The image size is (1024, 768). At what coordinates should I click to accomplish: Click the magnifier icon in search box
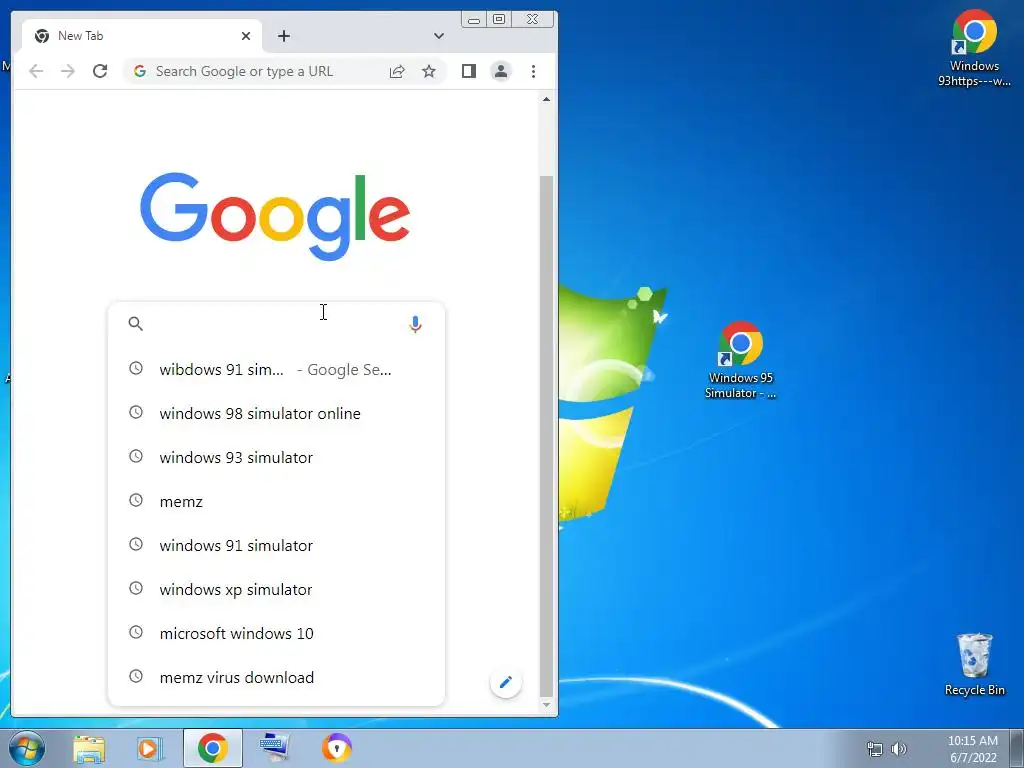tap(135, 323)
